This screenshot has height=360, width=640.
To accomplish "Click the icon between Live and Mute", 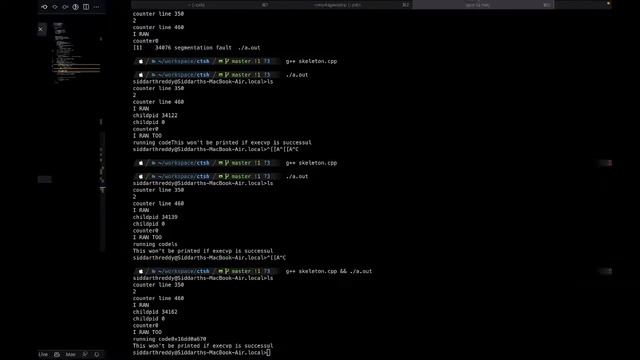I will click(57, 354).
